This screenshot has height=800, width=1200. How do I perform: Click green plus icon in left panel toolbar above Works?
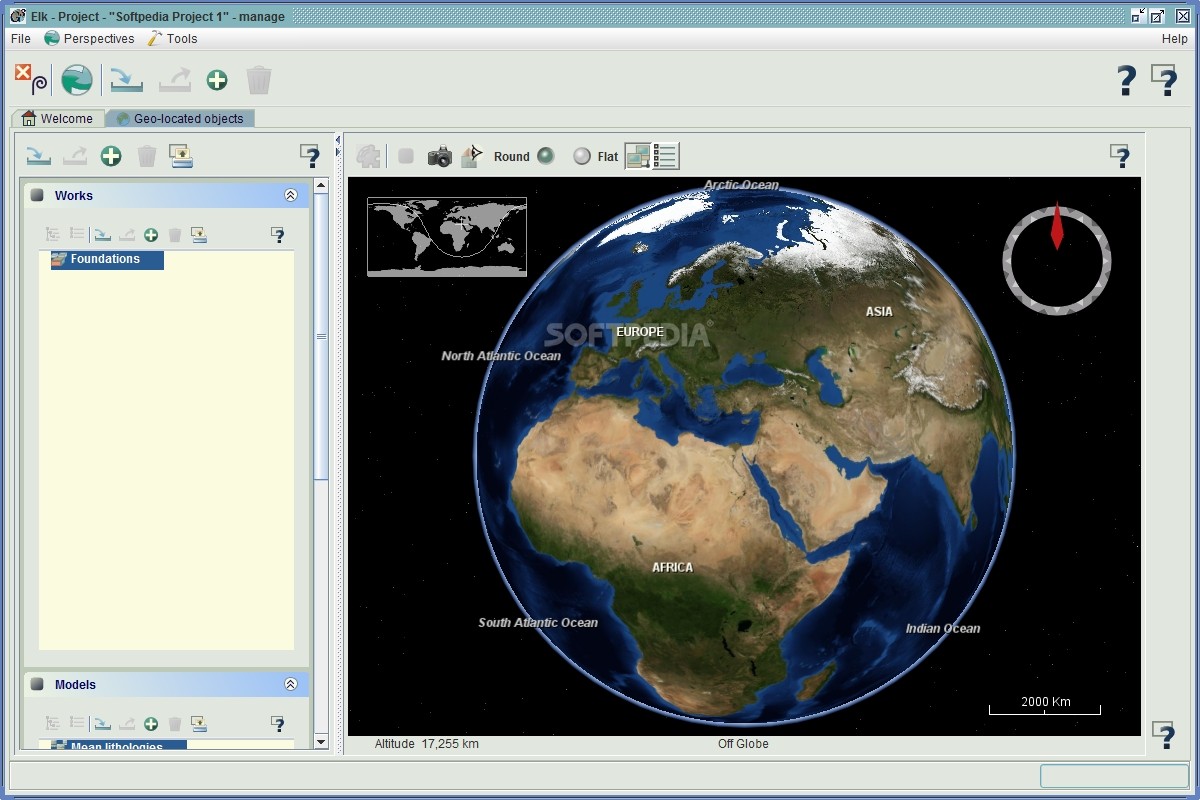click(x=111, y=156)
